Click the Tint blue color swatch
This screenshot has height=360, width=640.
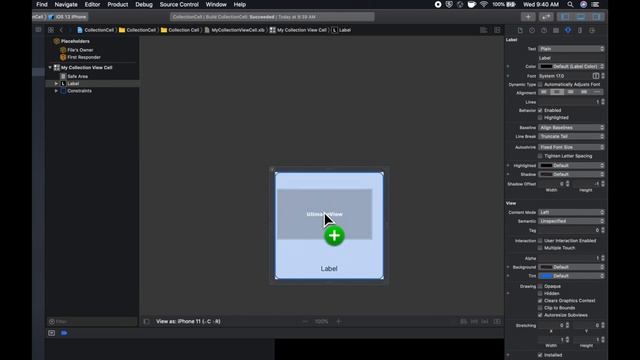pos(546,276)
